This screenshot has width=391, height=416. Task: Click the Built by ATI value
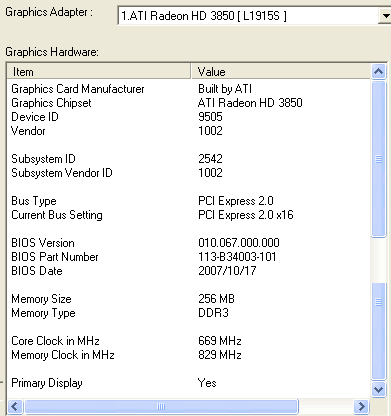[x=225, y=89]
